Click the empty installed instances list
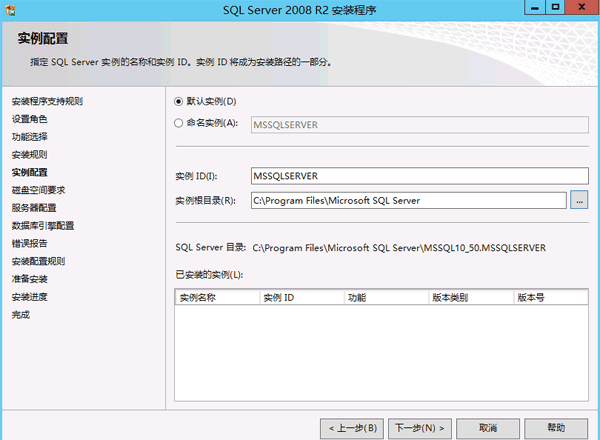 [x=381, y=352]
